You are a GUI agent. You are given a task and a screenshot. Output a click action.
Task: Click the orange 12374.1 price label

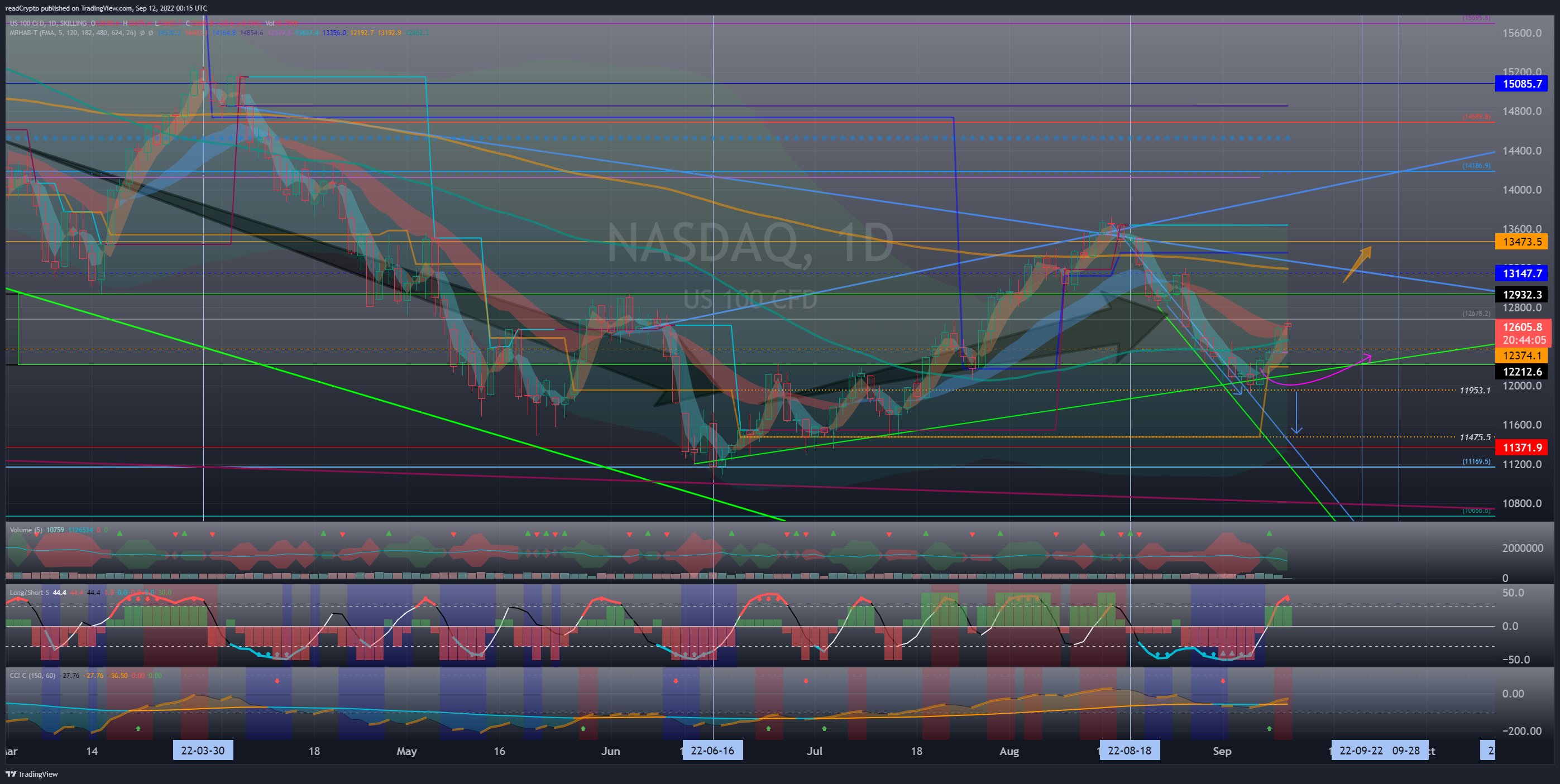pos(1522,355)
